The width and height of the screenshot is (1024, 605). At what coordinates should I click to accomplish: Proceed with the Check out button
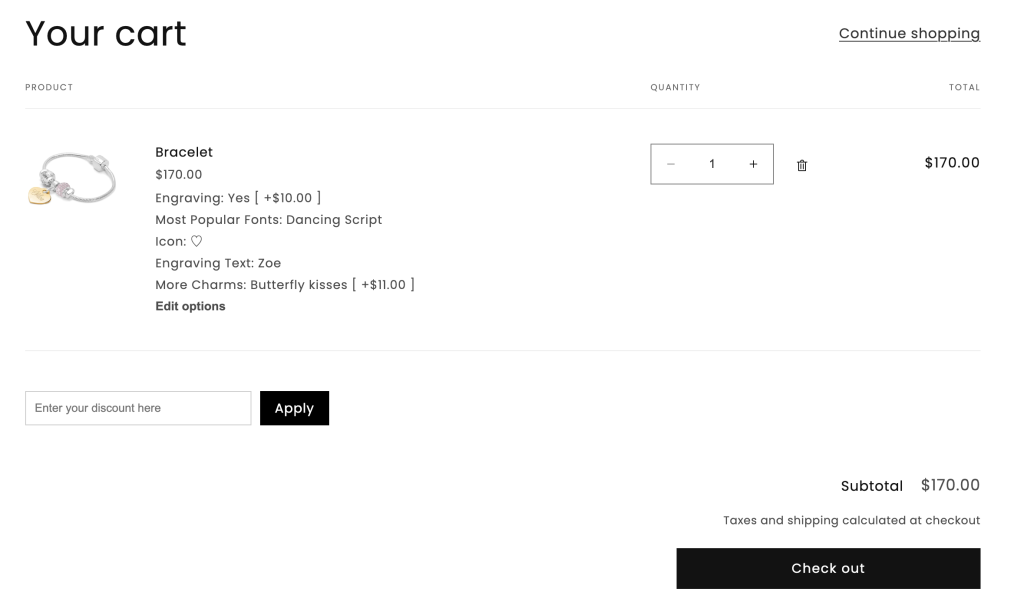click(x=828, y=568)
